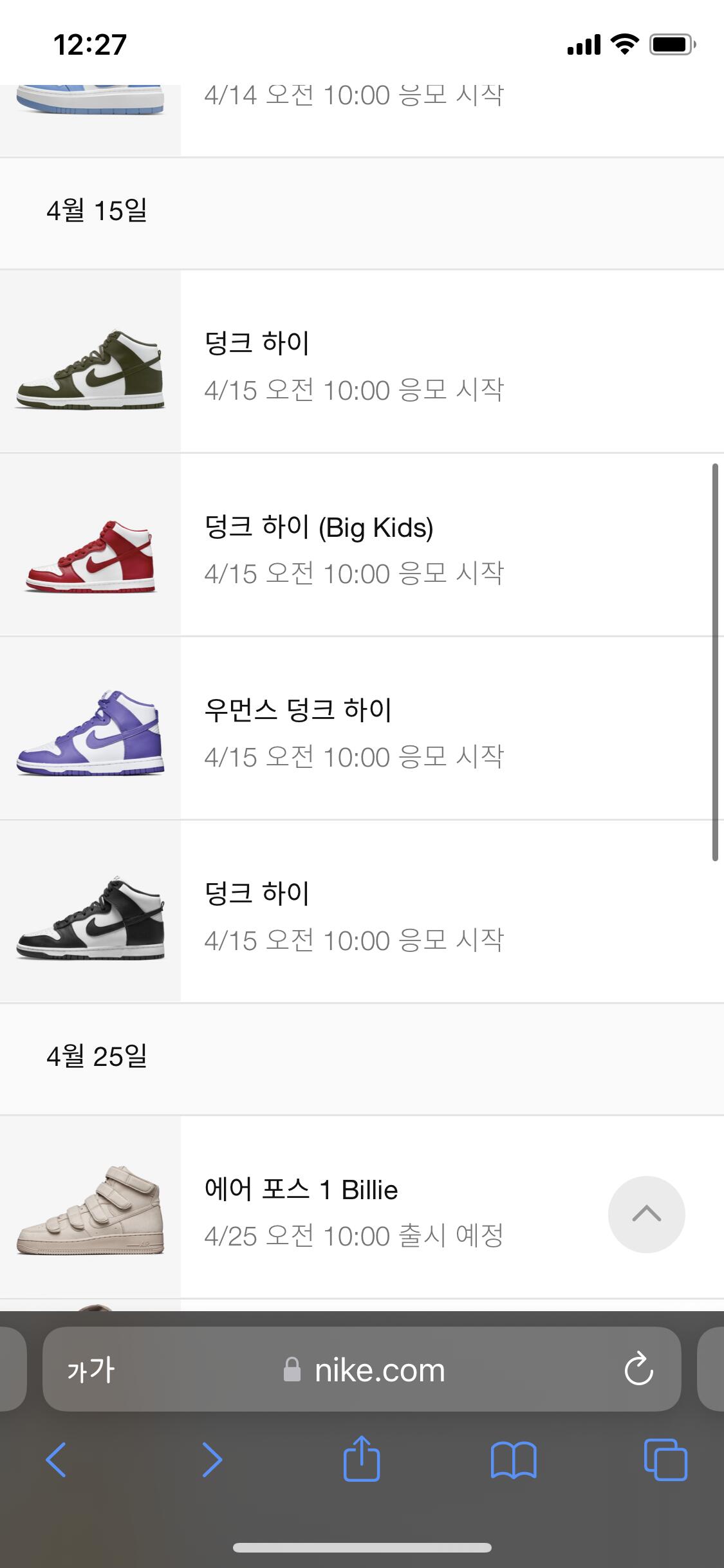Tap the Safari back arrow
This screenshot has width=724, height=1568.
pyautogui.click(x=56, y=1460)
